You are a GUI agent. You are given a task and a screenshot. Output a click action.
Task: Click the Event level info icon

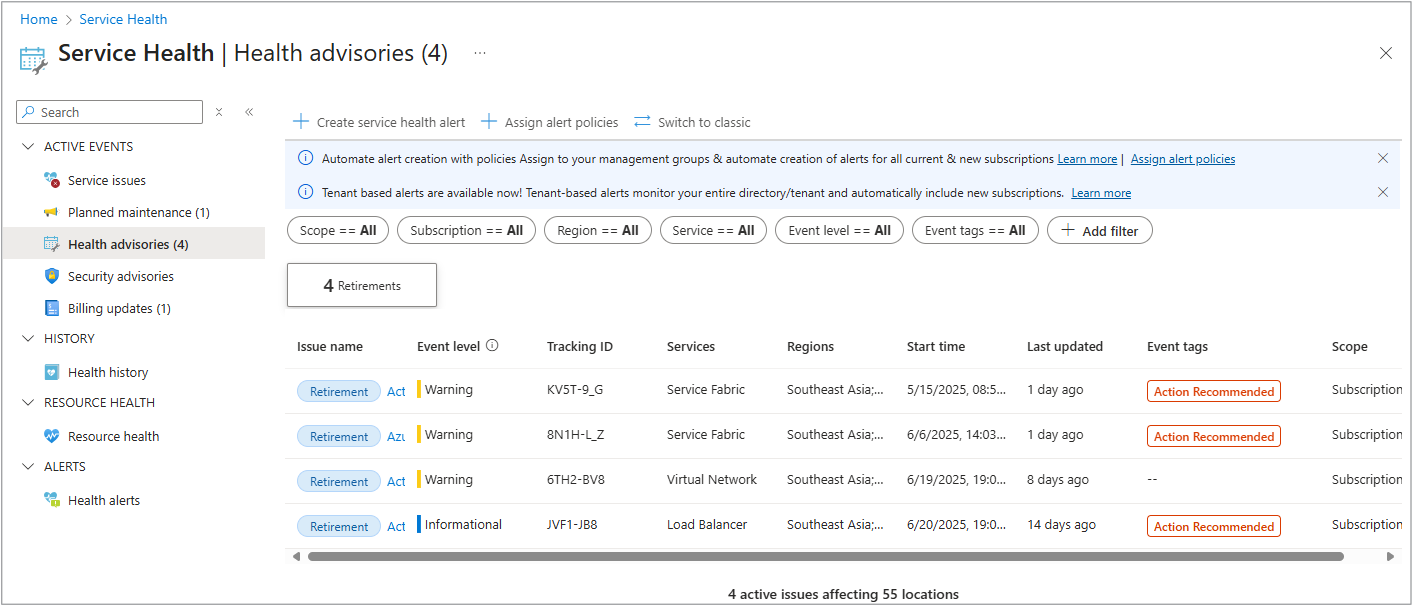point(492,346)
